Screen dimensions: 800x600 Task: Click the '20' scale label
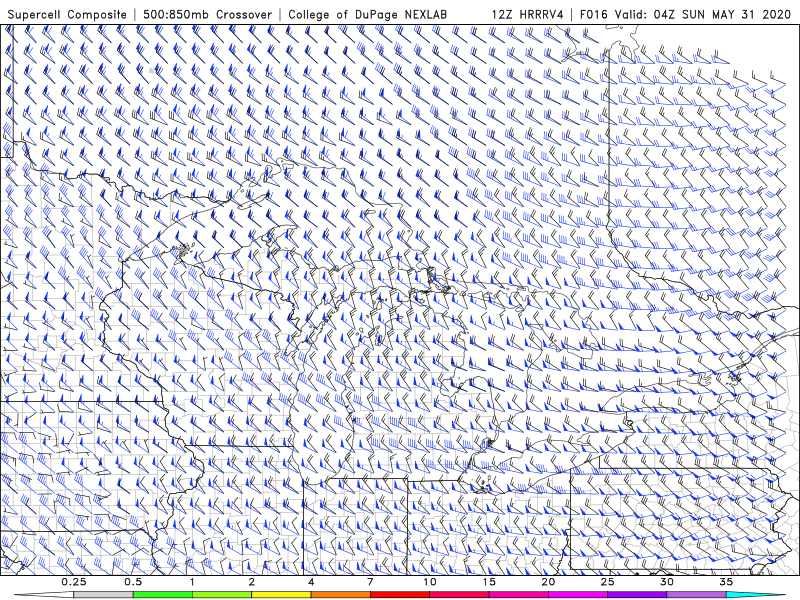(548, 582)
